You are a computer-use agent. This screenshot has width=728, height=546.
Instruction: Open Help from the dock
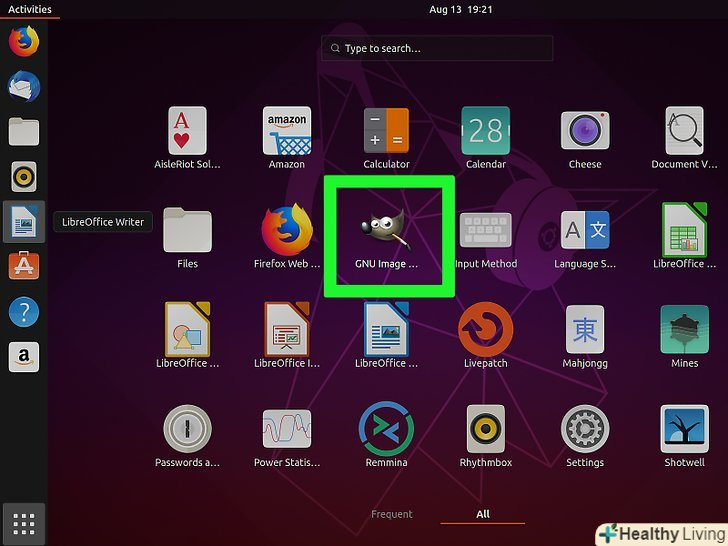point(24,312)
